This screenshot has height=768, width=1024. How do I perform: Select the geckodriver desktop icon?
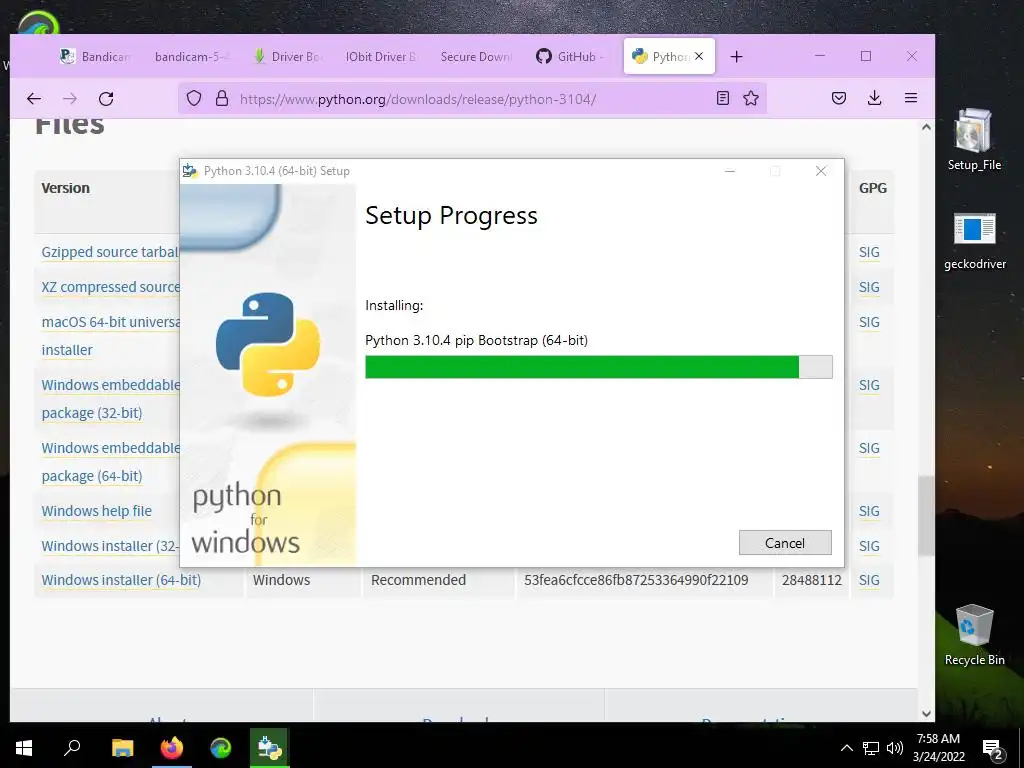(x=974, y=241)
